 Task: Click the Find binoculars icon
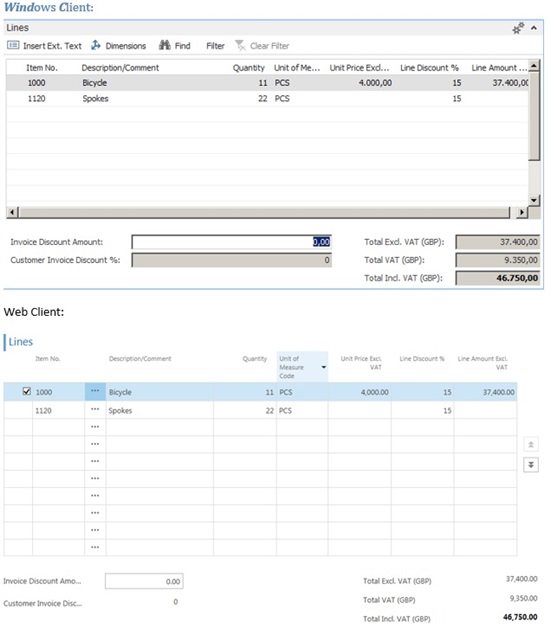click(x=164, y=45)
